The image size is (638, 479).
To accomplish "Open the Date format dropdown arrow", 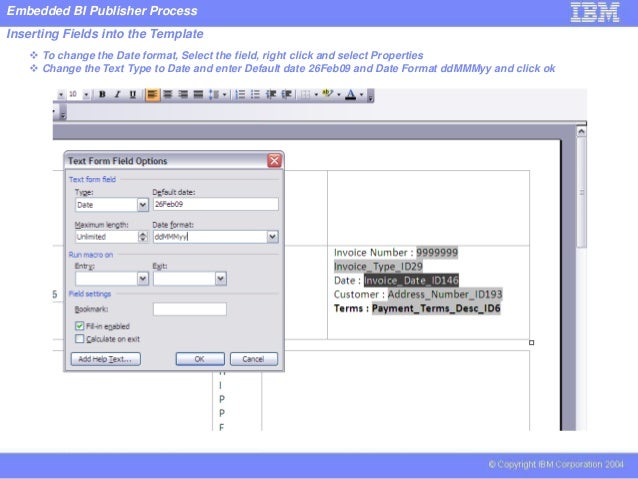I will 273,237.
